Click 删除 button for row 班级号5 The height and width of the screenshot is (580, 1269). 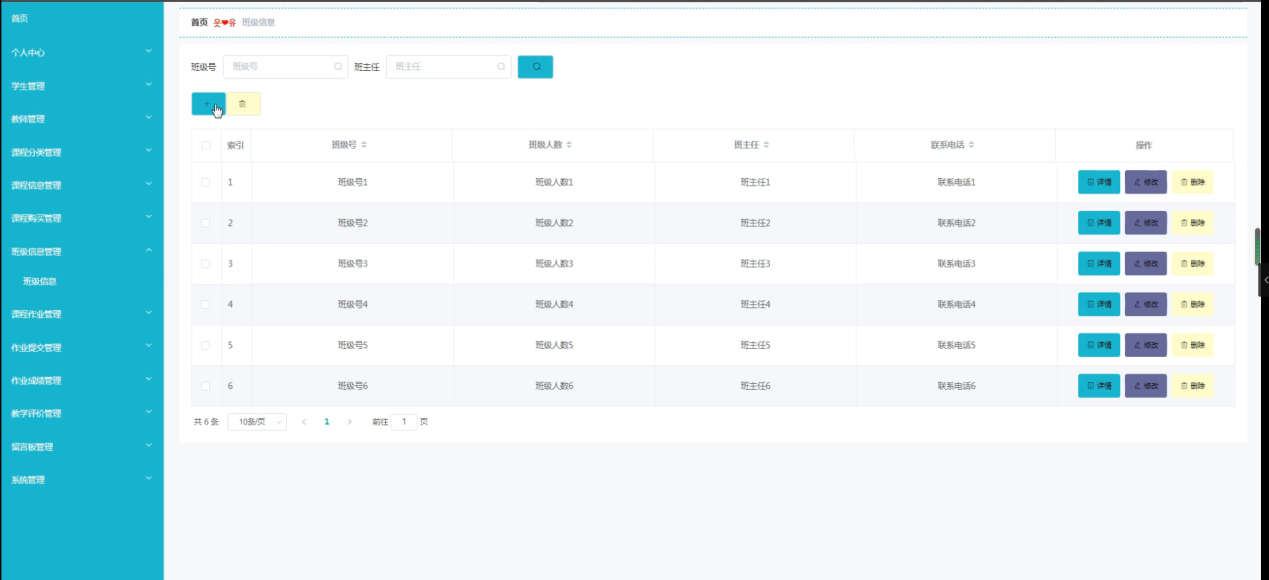point(1192,345)
